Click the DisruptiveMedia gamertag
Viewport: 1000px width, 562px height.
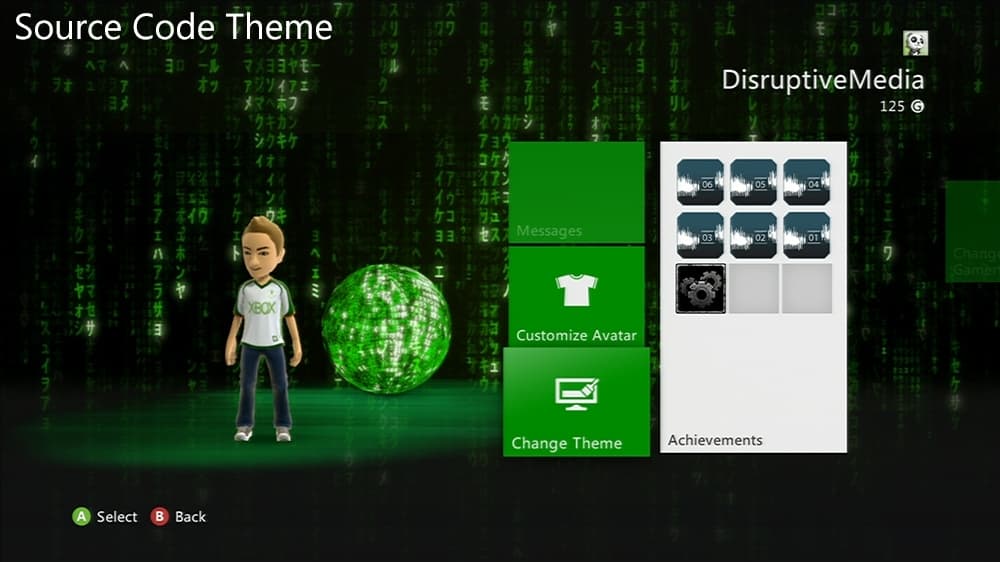click(823, 80)
